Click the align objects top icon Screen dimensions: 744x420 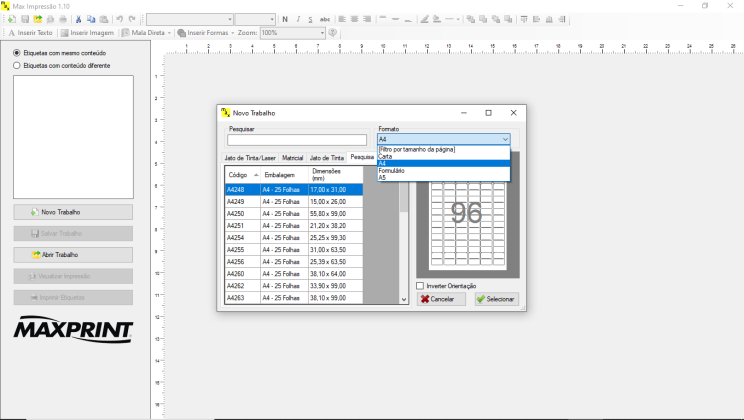point(524,19)
